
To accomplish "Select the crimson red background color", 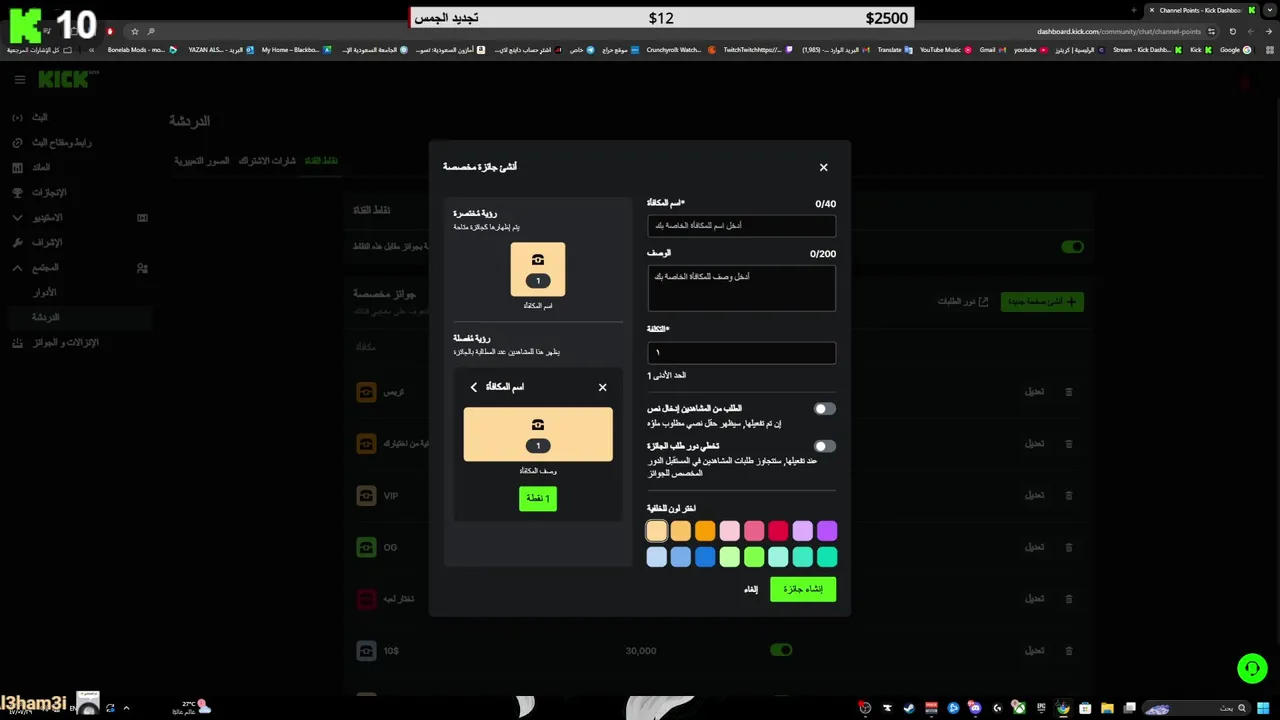I will point(778,531).
